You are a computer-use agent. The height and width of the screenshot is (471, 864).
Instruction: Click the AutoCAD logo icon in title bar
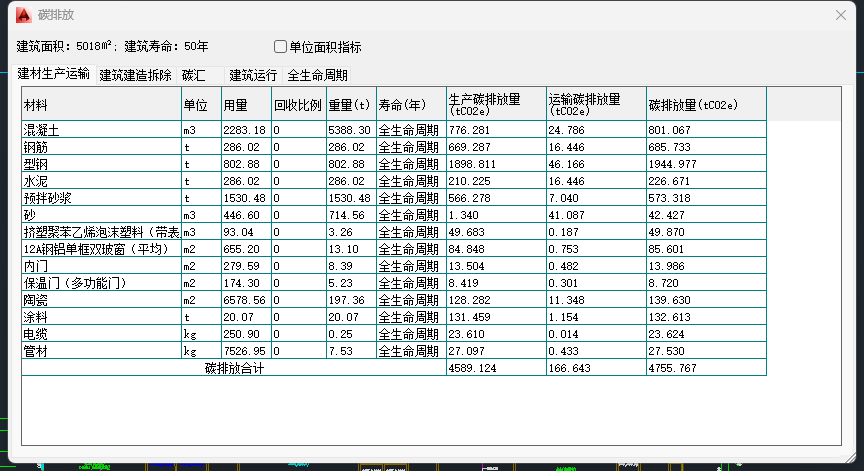19,15
